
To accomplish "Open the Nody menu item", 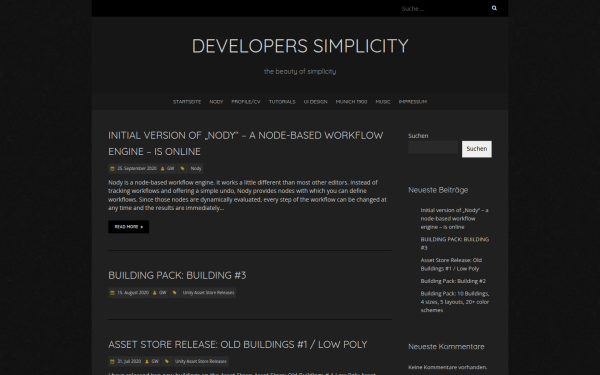I will coord(216,102).
